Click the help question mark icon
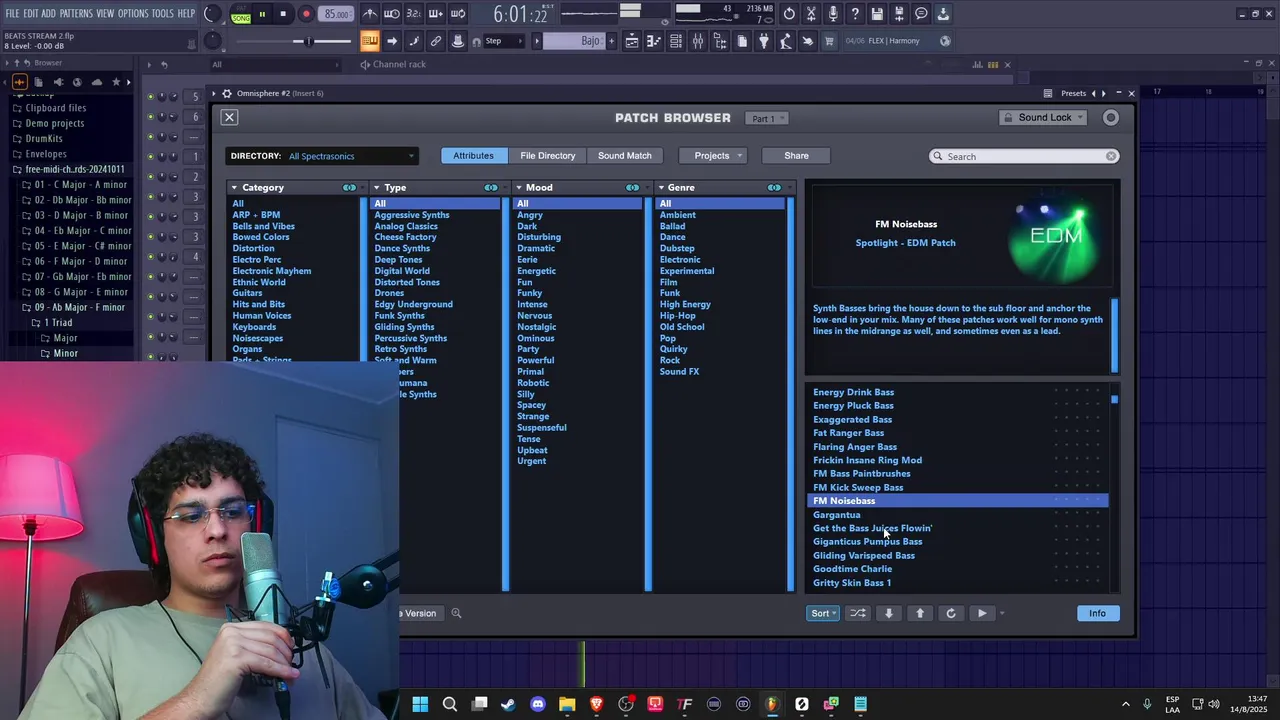The image size is (1280, 720). (855, 14)
